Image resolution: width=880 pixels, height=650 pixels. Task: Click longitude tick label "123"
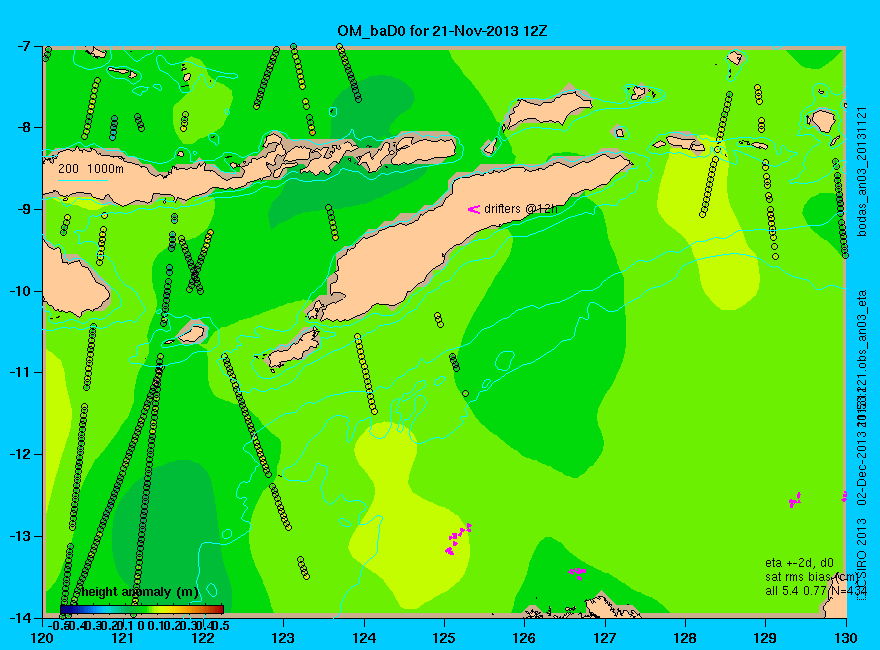[283, 638]
